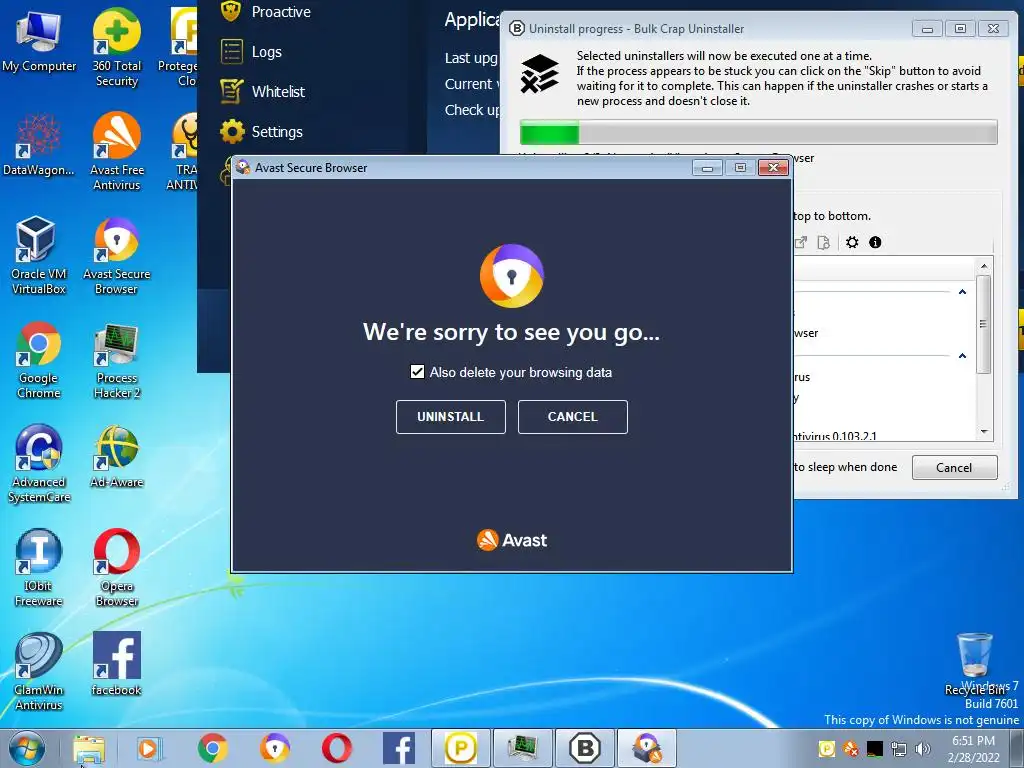This screenshot has width=1024, height=768.
Task: Click the CANCEL button in Avast dialog
Action: 573,417
